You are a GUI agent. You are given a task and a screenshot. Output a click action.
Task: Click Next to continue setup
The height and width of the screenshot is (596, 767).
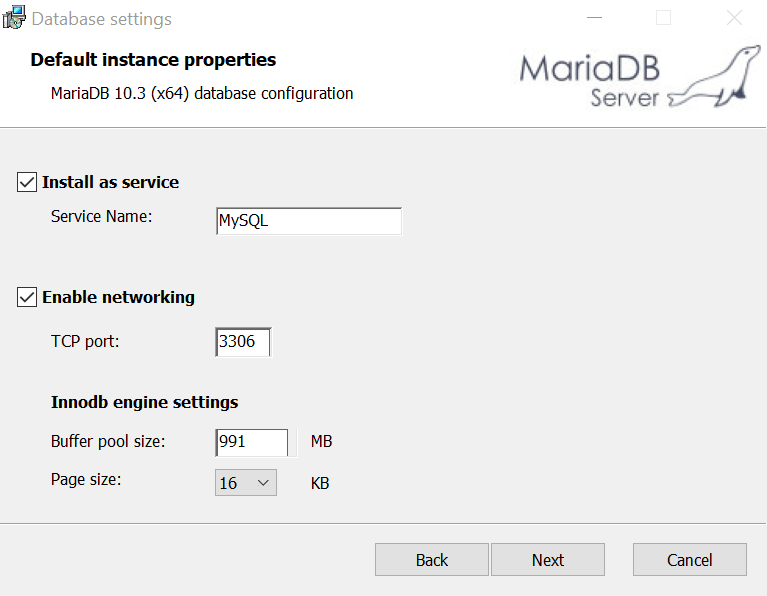pyautogui.click(x=548, y=559)
